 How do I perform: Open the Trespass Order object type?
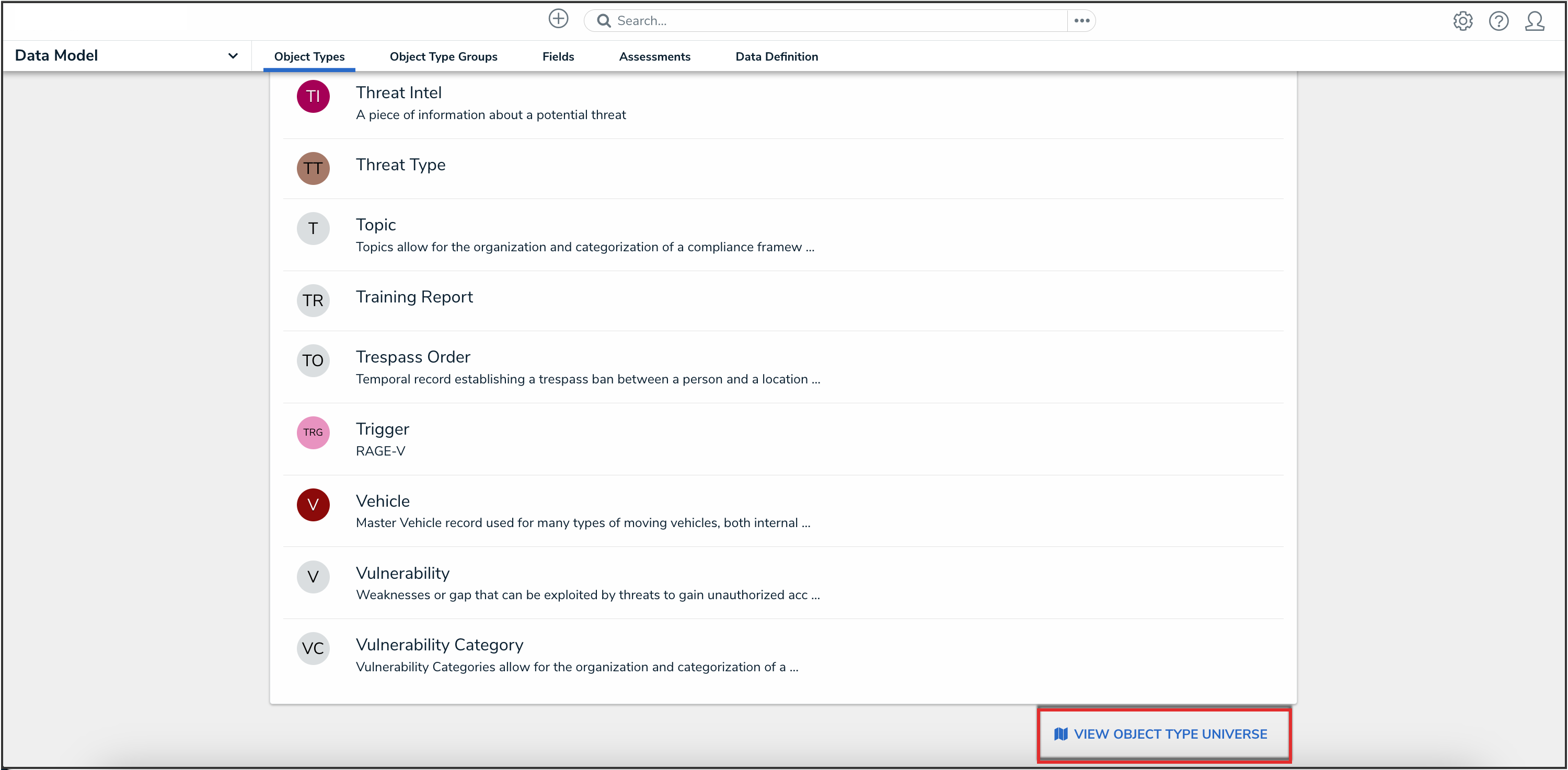413,357
